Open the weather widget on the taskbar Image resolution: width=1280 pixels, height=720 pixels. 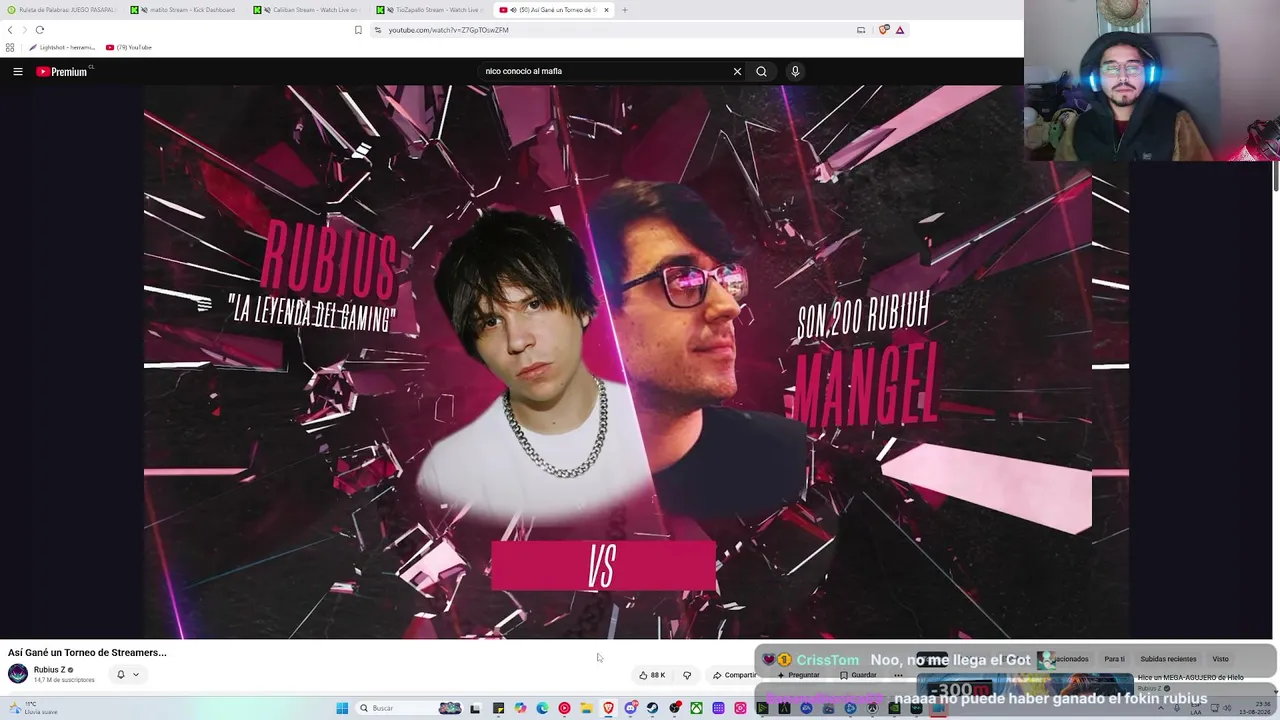(35, 708)
